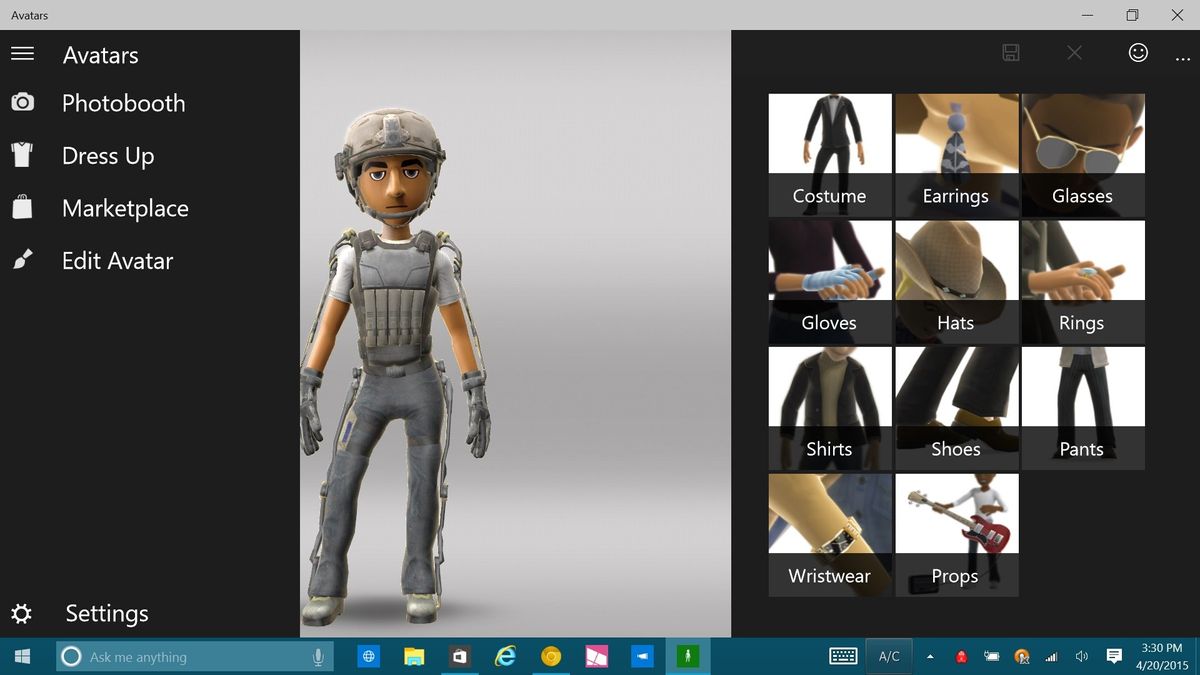This screenshot has height=675, width=1200.
Task: Open the Action Center notifications icon
Action: pyautogui.click(x=1113, y=656)
